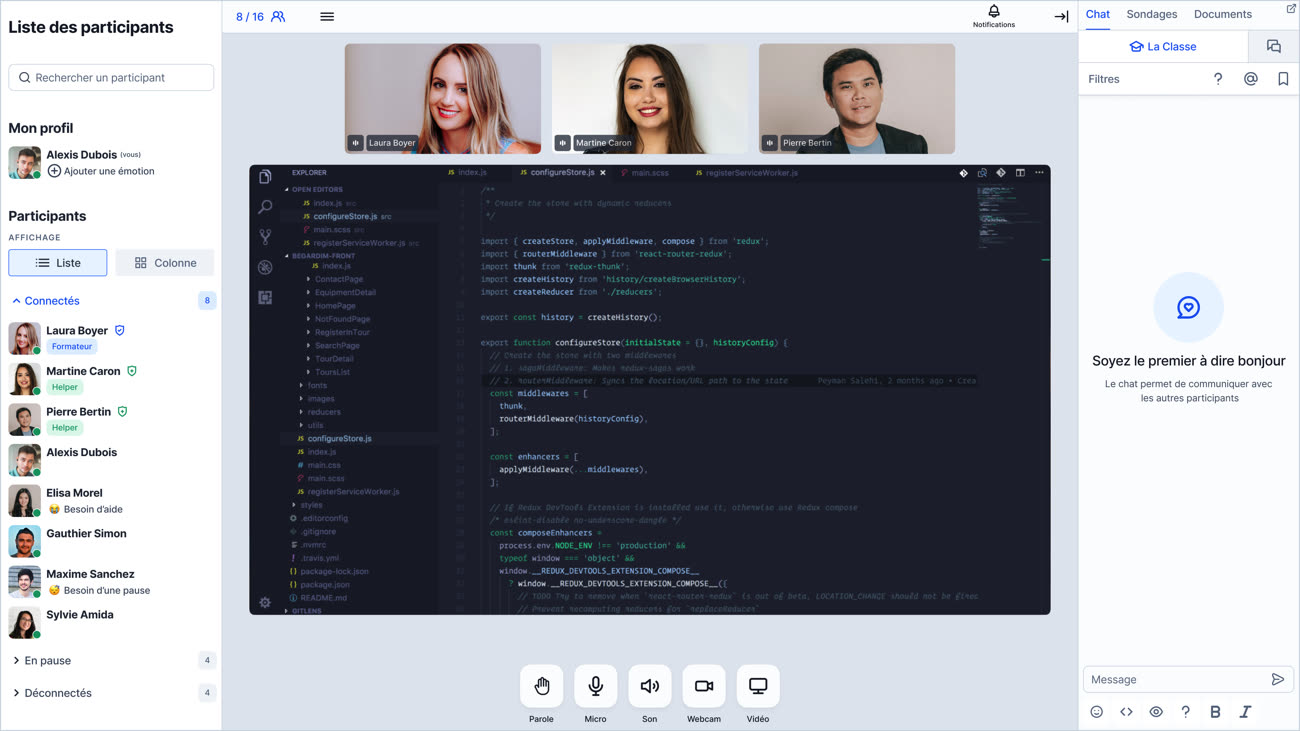Viewport: 1300px width, 731px height.
Task: Click the eye icon under message box
Action: click(1156, 712)
